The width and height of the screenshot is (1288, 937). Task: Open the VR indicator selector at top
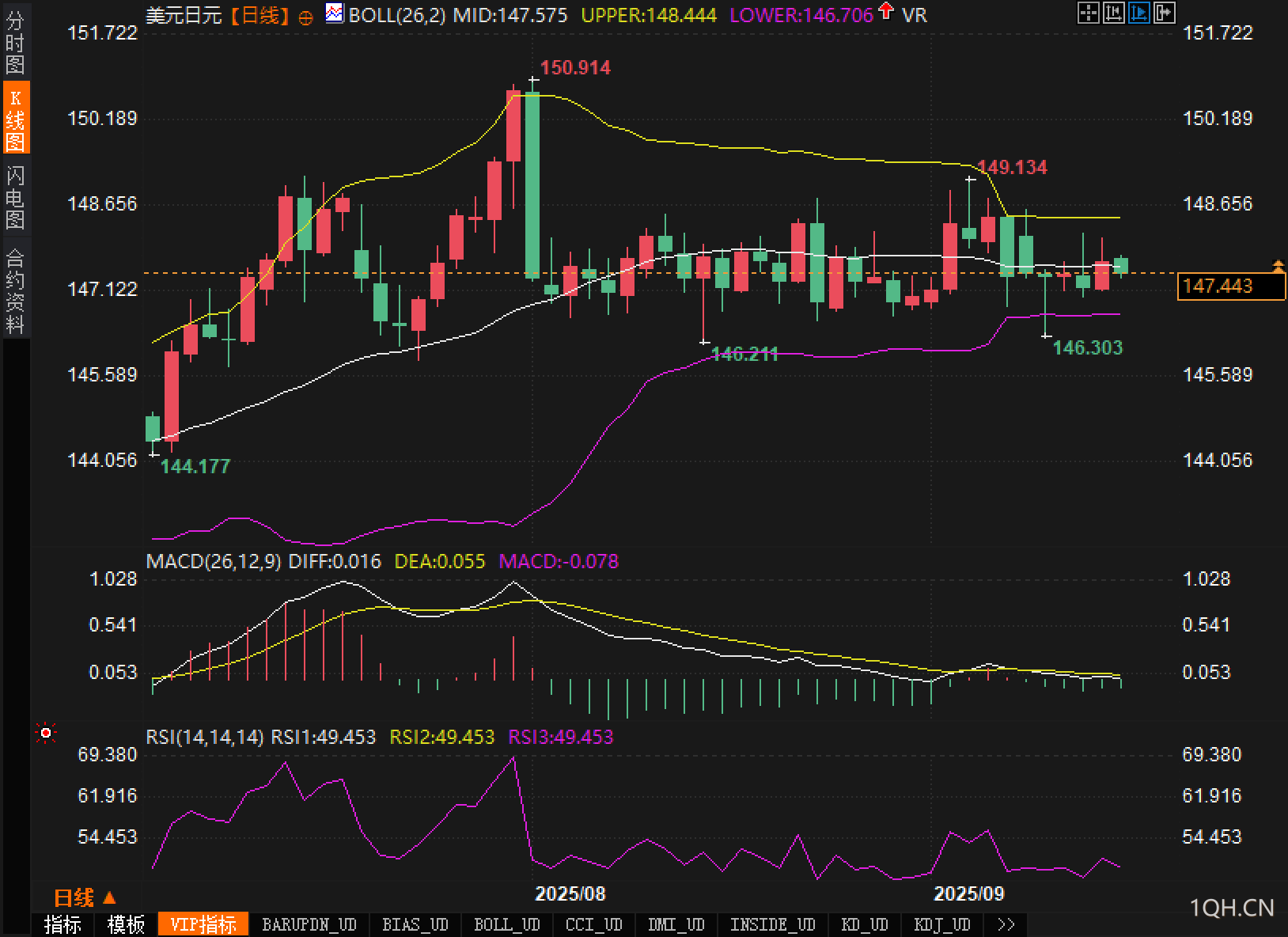coord(914,15)
